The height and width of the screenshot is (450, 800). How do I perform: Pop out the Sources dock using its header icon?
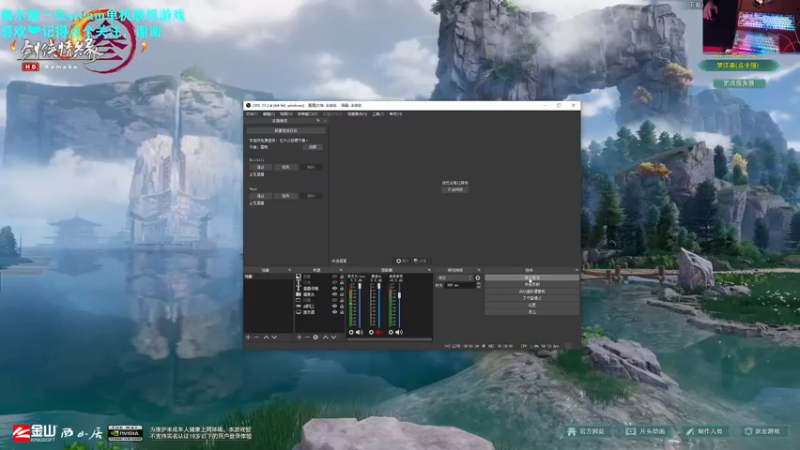(341, 270)
